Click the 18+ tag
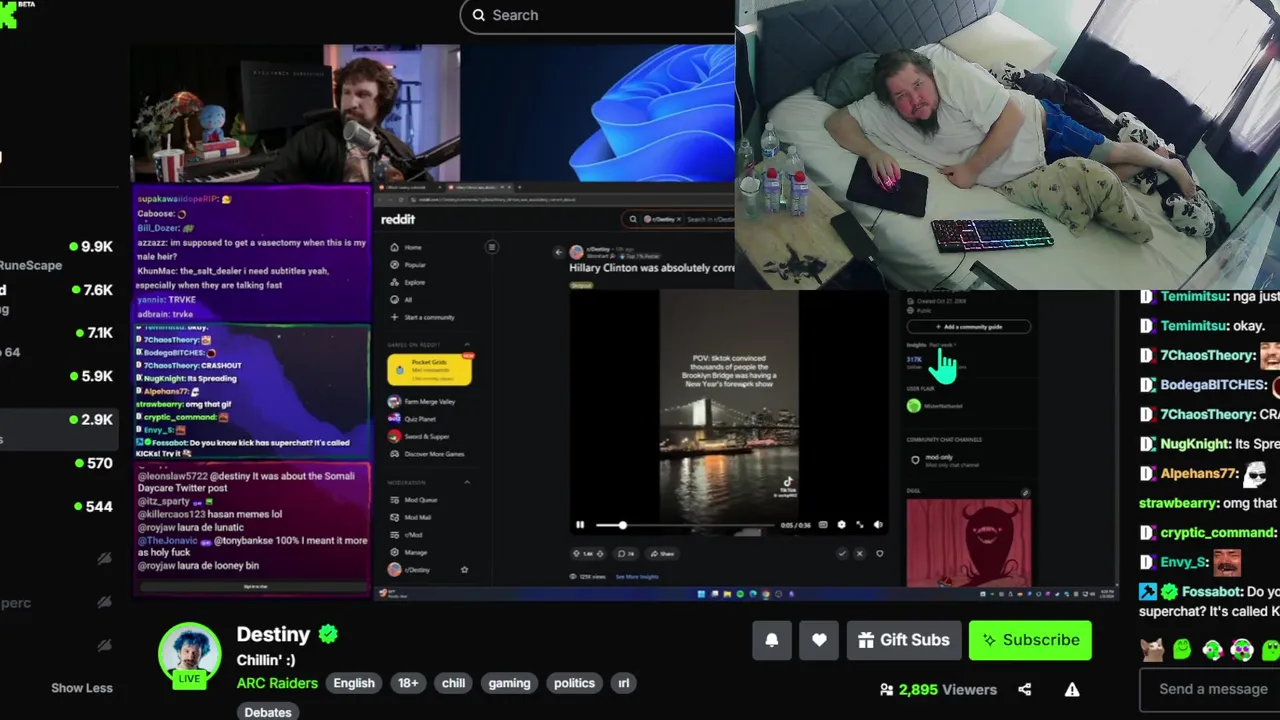Viewport: 1280px width, 720px height. (x=408, y=683)
